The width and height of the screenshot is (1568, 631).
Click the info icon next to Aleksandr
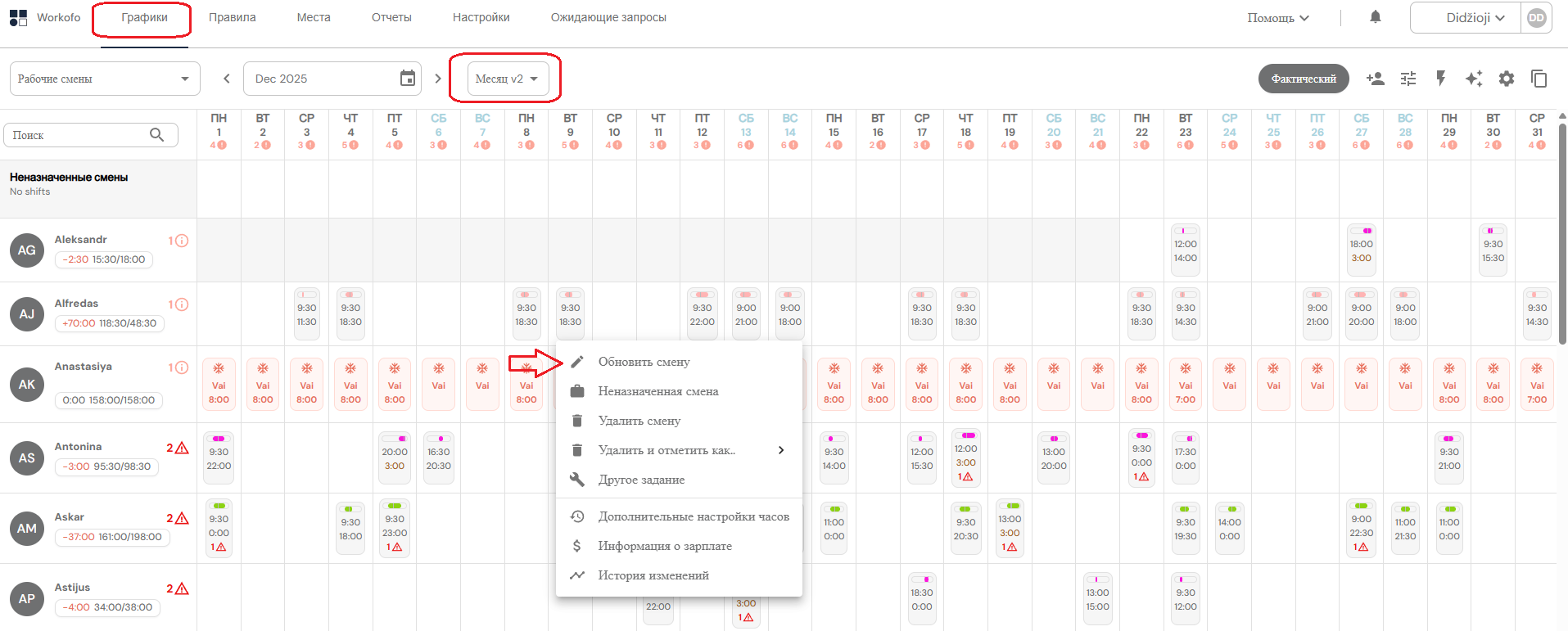click(x=182, y=241)
